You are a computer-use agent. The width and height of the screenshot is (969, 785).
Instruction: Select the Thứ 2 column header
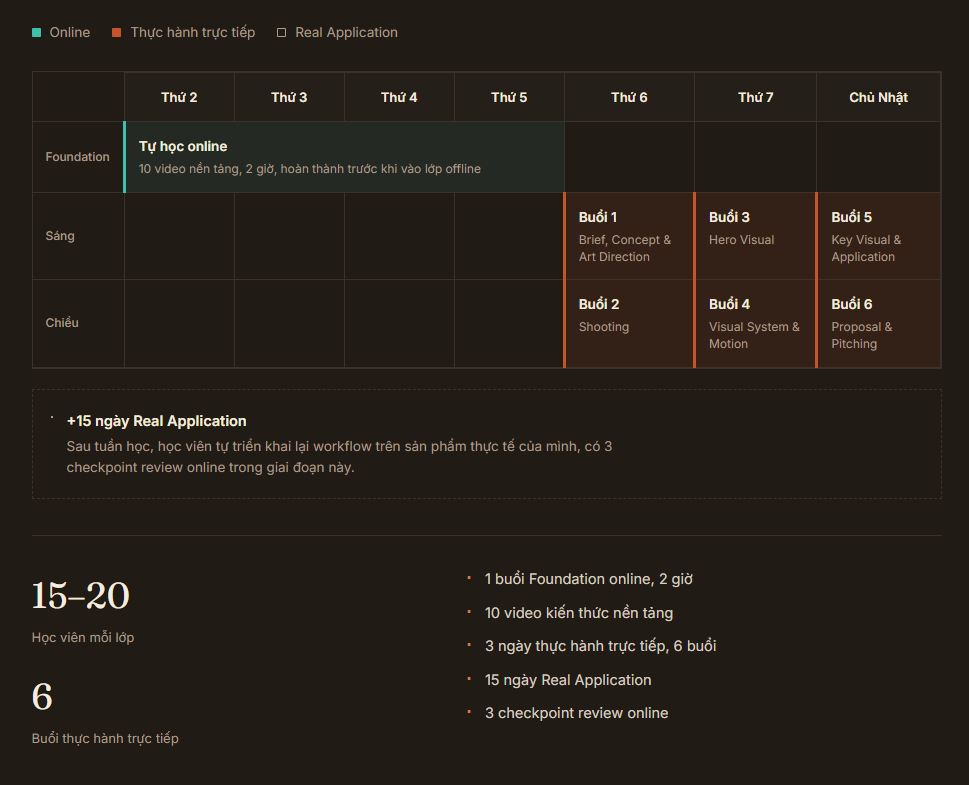point(179,97)
